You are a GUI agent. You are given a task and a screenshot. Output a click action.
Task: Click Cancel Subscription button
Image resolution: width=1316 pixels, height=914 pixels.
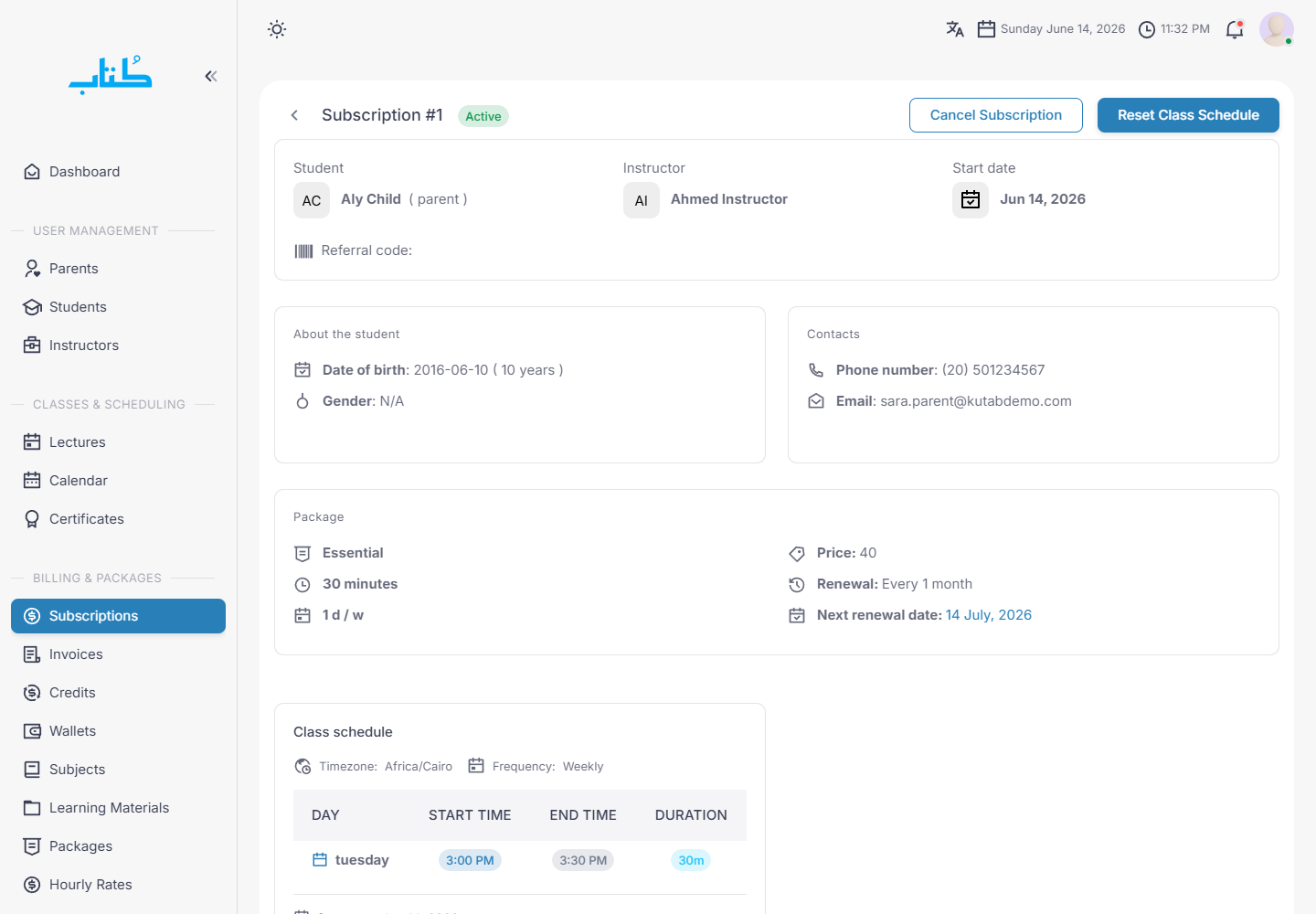tap(996, 115)
